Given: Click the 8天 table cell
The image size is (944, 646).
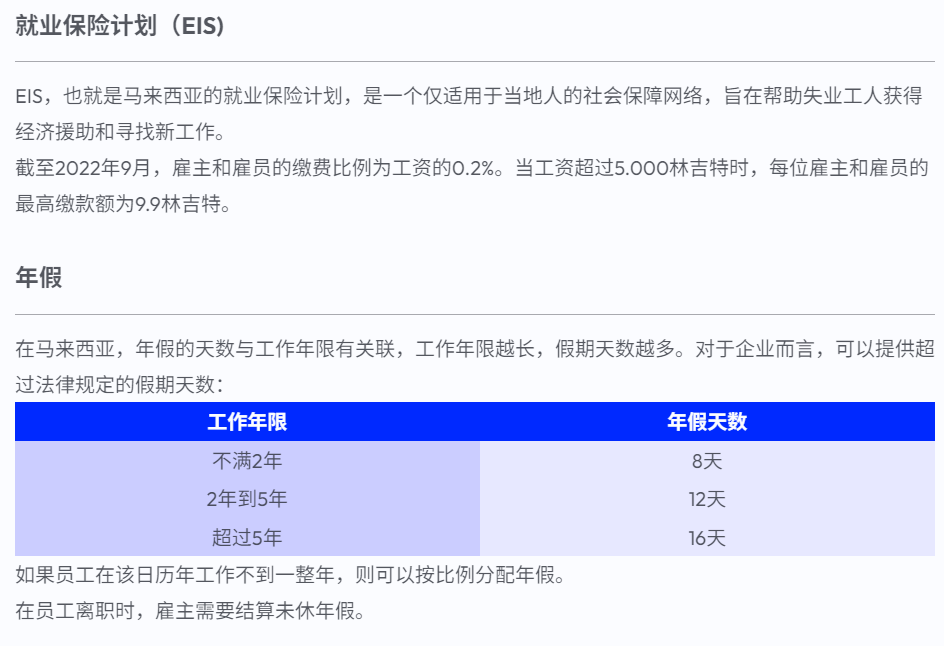Looking at the screenshot, I should (707, 461).
